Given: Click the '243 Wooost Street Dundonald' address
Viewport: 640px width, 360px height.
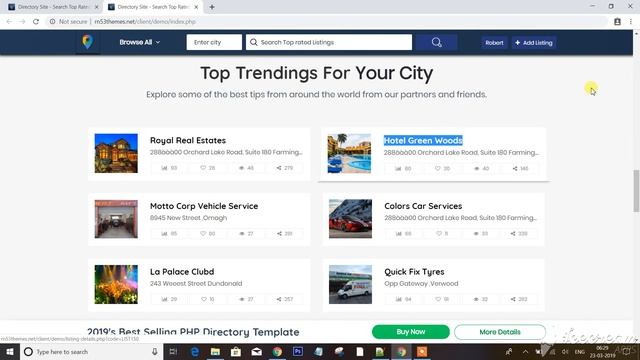Looking at the screenshot, I should (x=196, y=283).
